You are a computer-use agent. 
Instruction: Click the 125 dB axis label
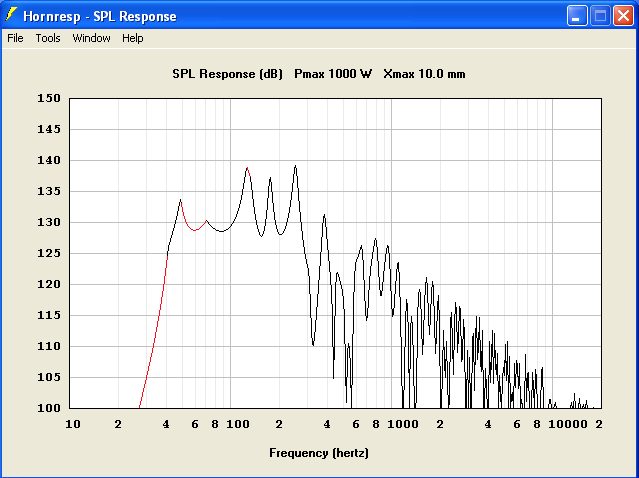49,253
